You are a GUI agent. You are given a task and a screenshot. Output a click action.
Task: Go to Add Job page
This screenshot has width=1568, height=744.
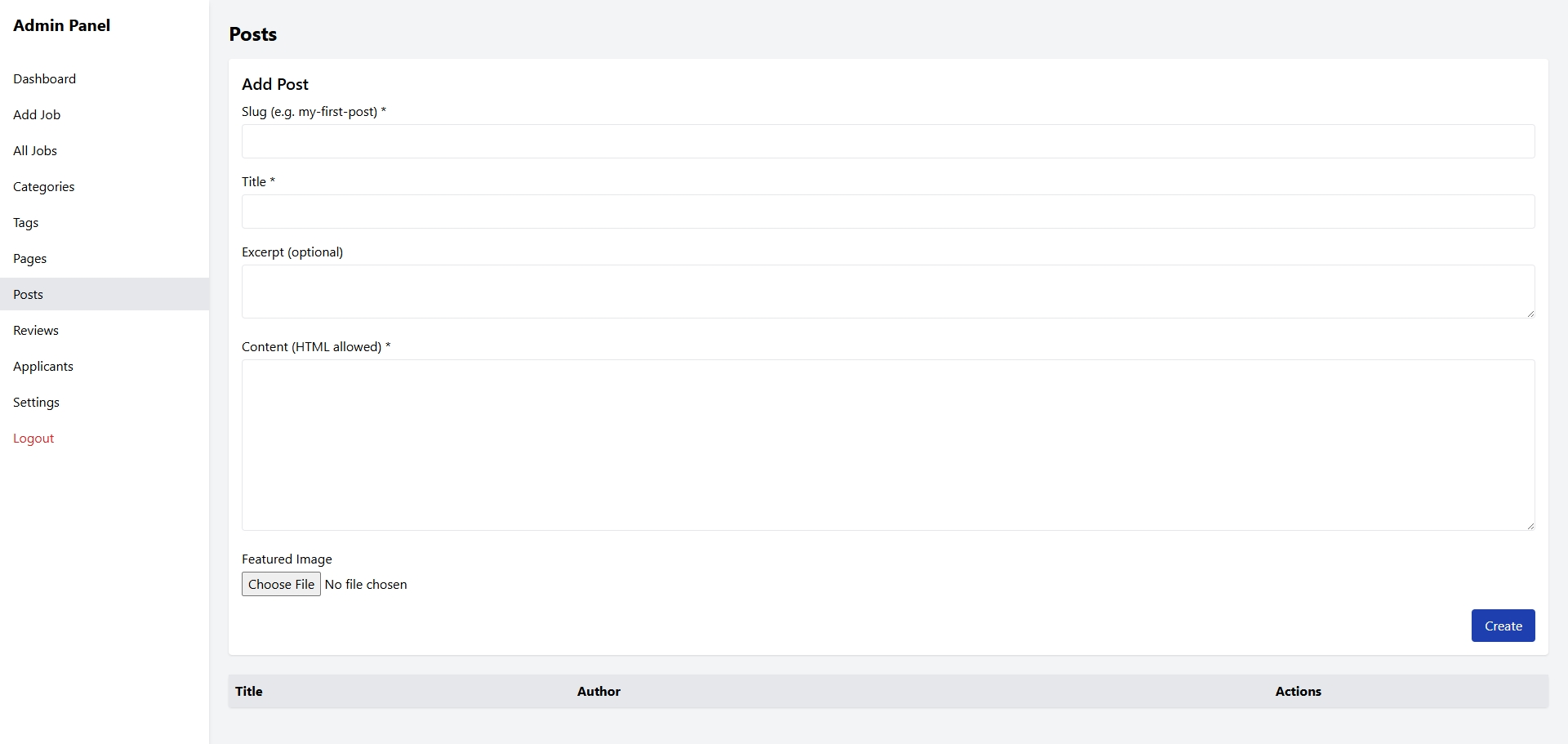coord(37,114)
